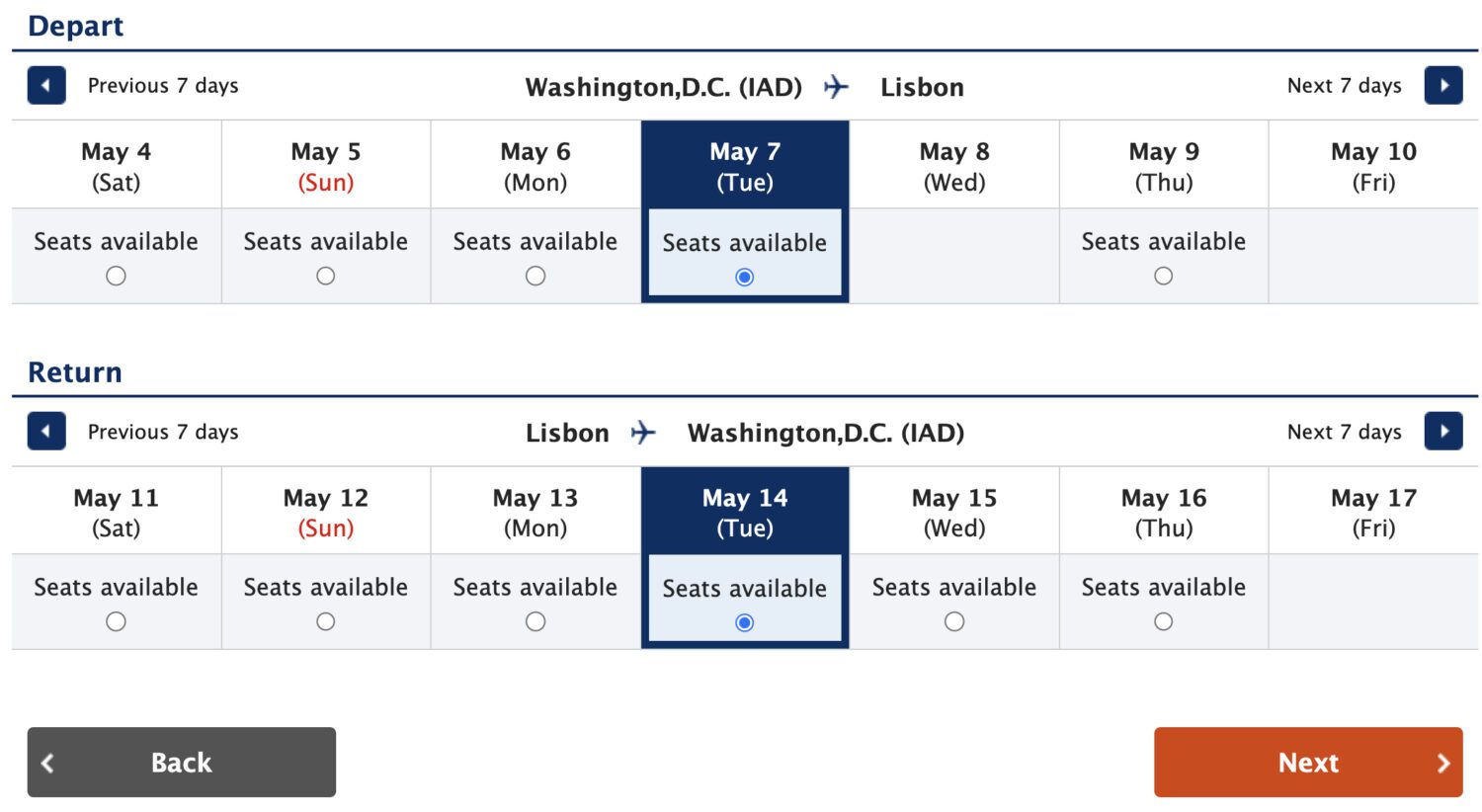Open Previous 7 days for departure flights
This screenshot has height=812, width=1482.
(x=162, y=85)
